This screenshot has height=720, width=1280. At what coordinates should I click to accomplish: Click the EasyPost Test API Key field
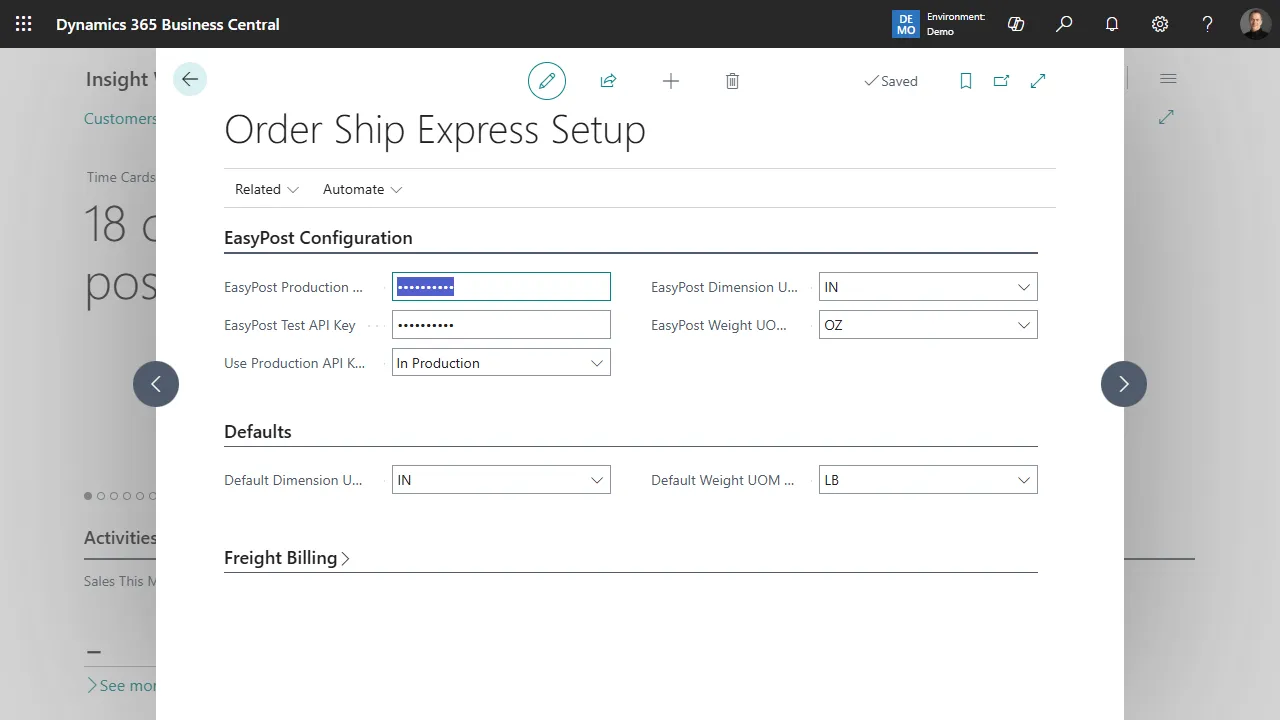pyautogui.click(x=501, y=325)
